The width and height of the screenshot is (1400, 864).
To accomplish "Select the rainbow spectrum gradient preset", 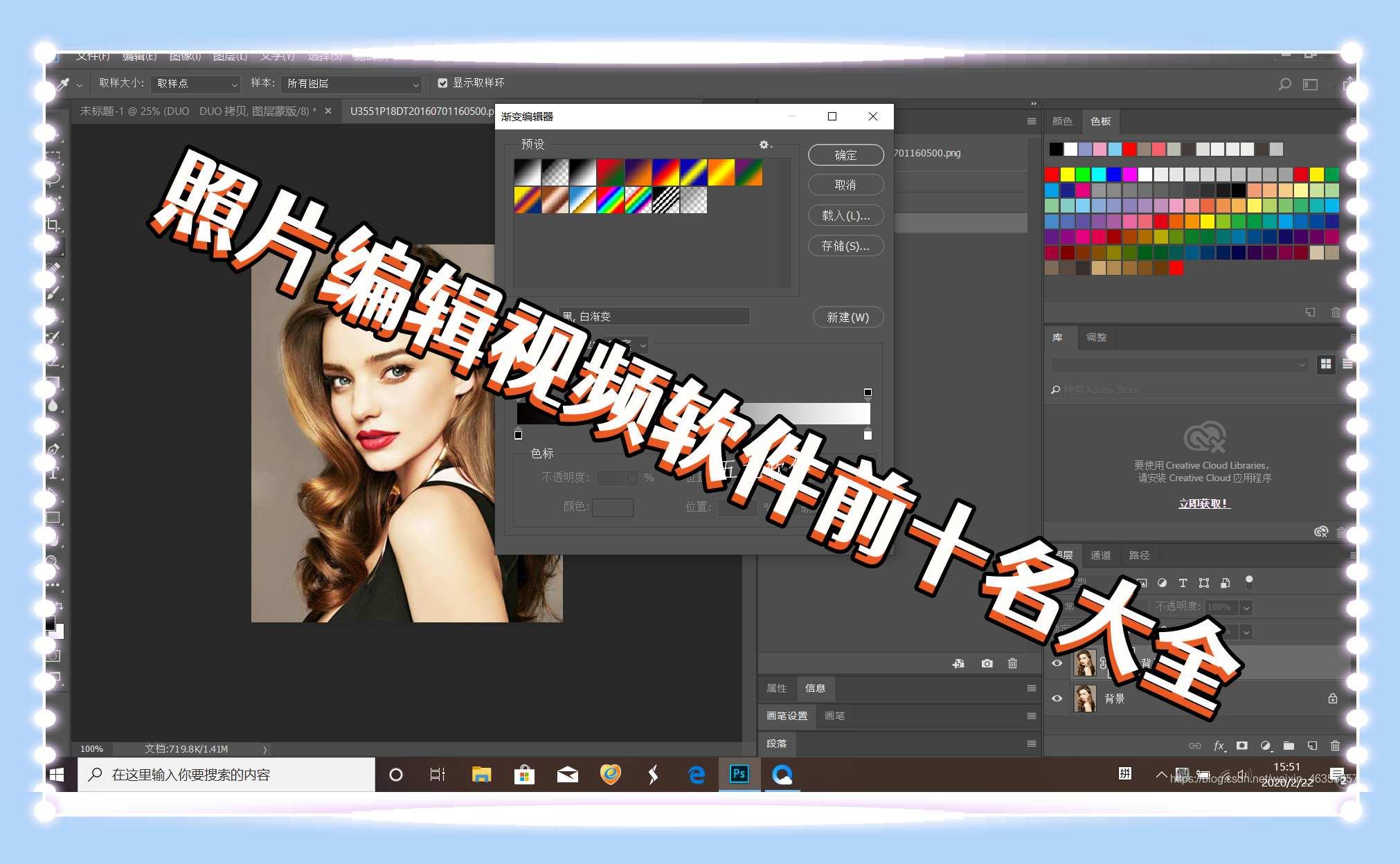I will coord(610,200).
